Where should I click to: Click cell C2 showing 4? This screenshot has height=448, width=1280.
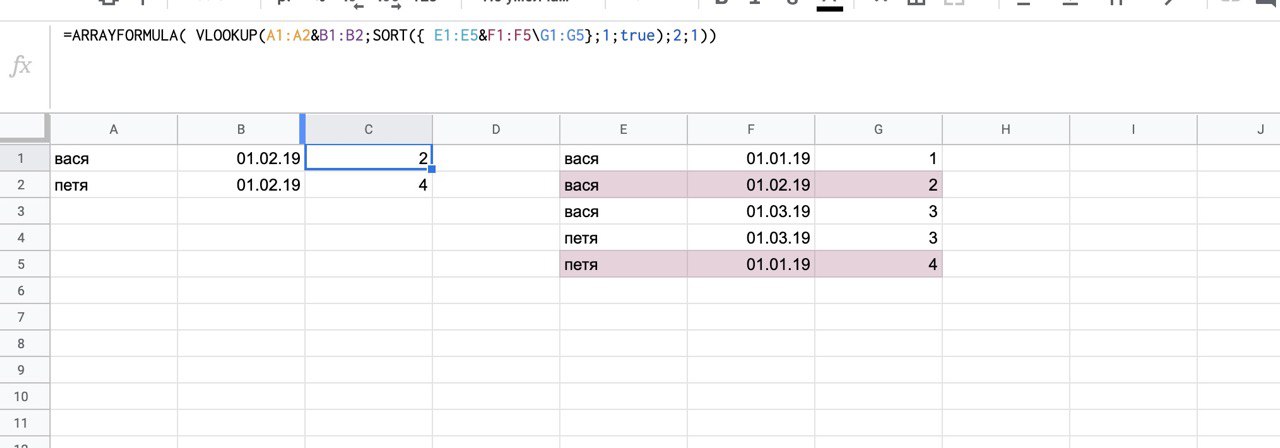(x=369, y=184)
